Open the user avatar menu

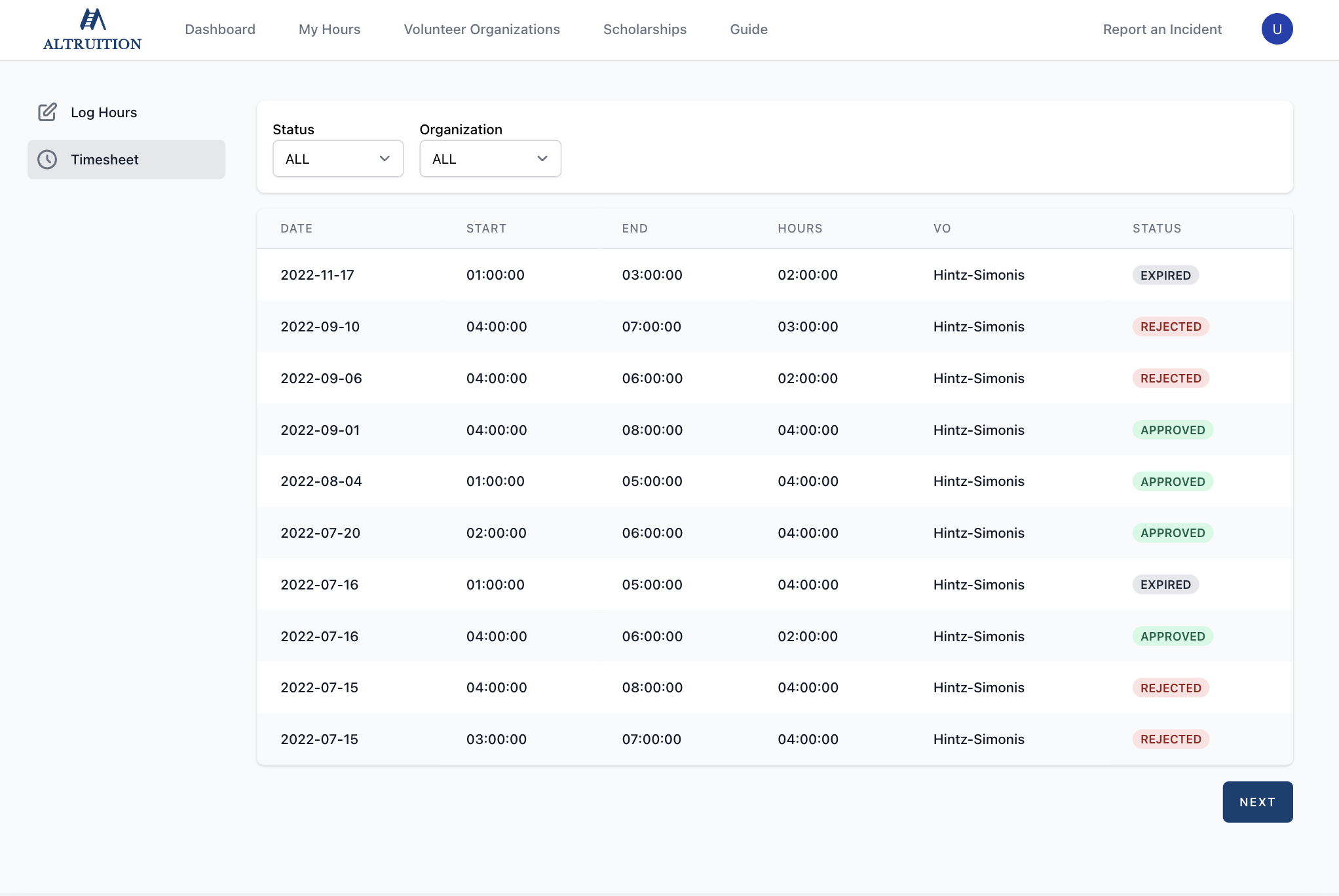(x=1277, y=29)
